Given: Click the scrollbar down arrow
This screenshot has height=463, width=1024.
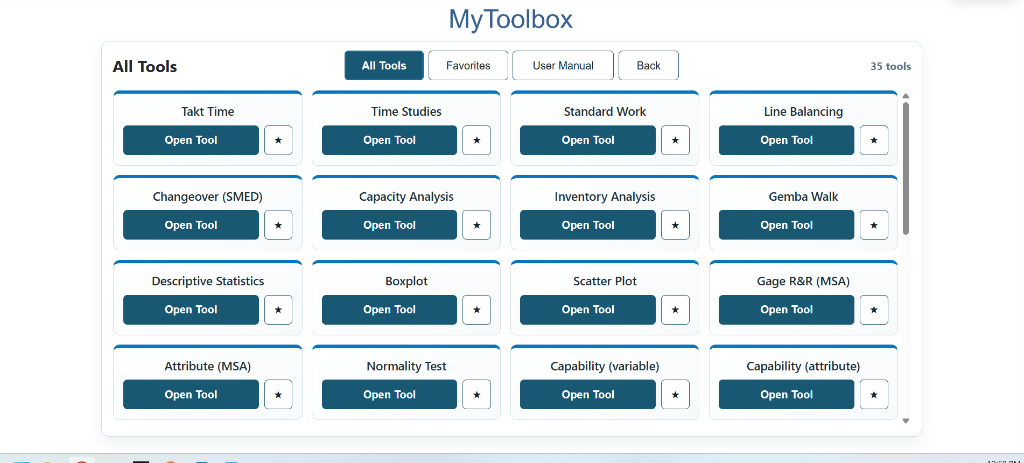Looking at the screenshot, I should pos(906,421).
